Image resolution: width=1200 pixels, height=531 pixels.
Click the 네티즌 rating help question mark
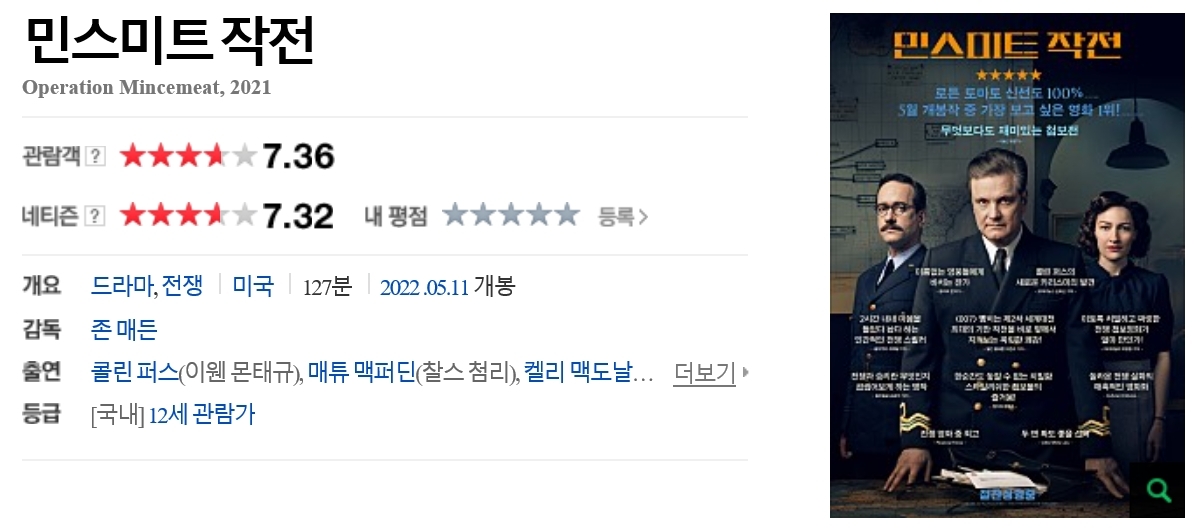pos(96,215)
